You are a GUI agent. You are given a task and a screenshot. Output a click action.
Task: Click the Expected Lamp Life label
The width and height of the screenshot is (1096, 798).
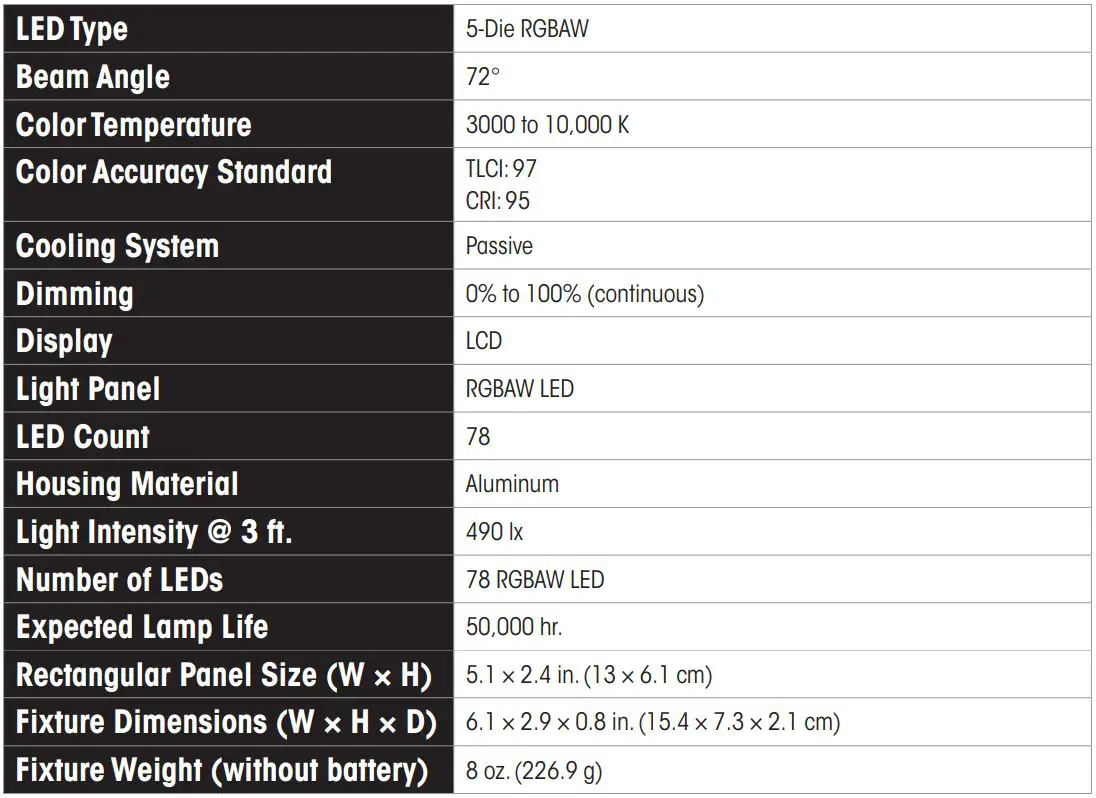(142, 627)
